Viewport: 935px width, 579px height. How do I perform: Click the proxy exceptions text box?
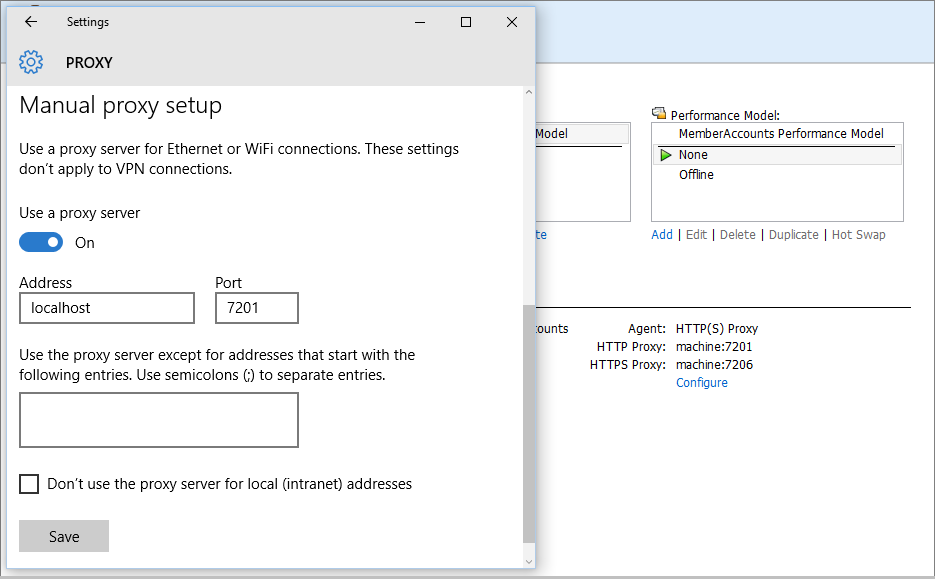pos(159,420)
